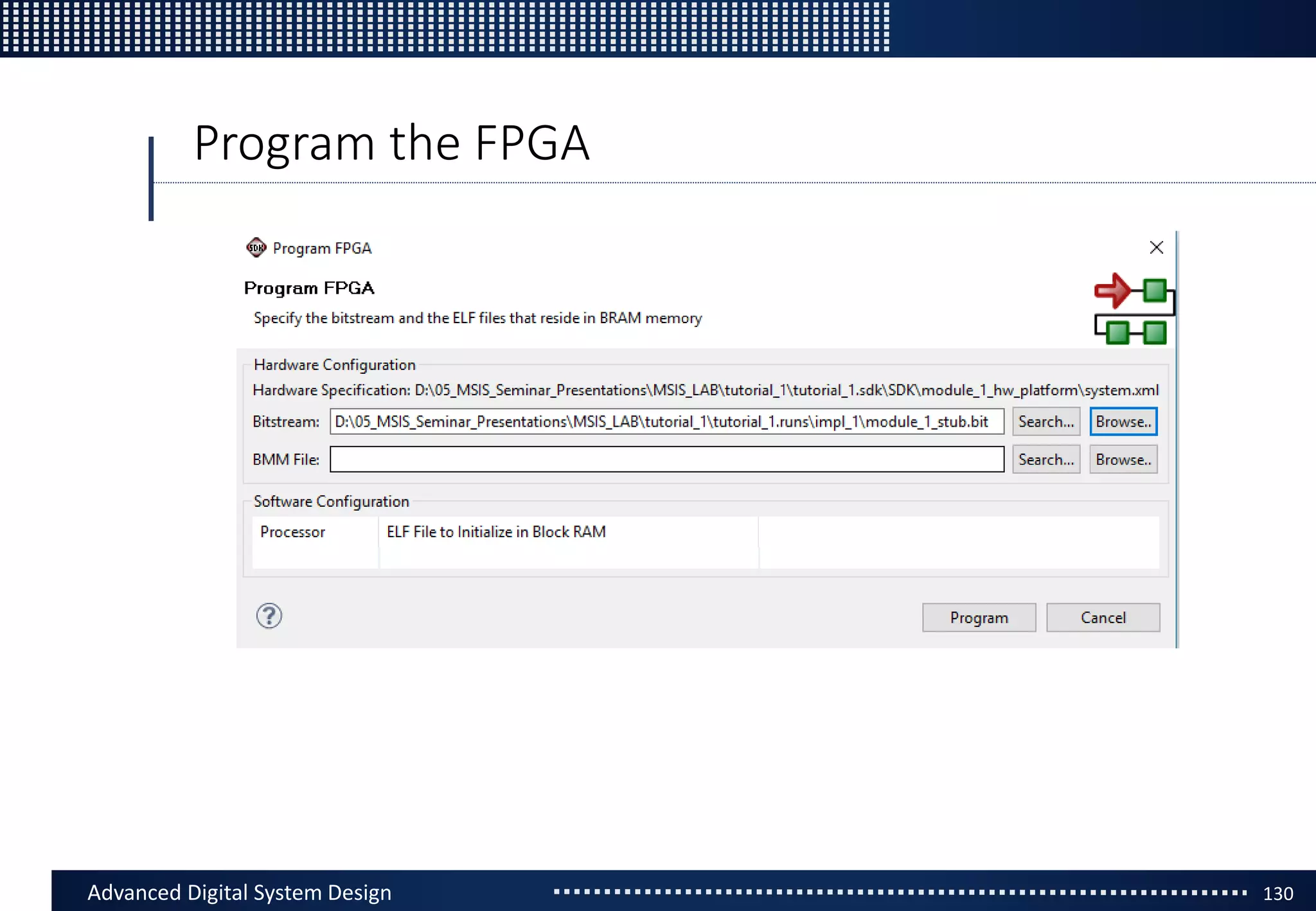Click the Hardware Specification path text
1316x911 pixels.
(x=787, y=390)
